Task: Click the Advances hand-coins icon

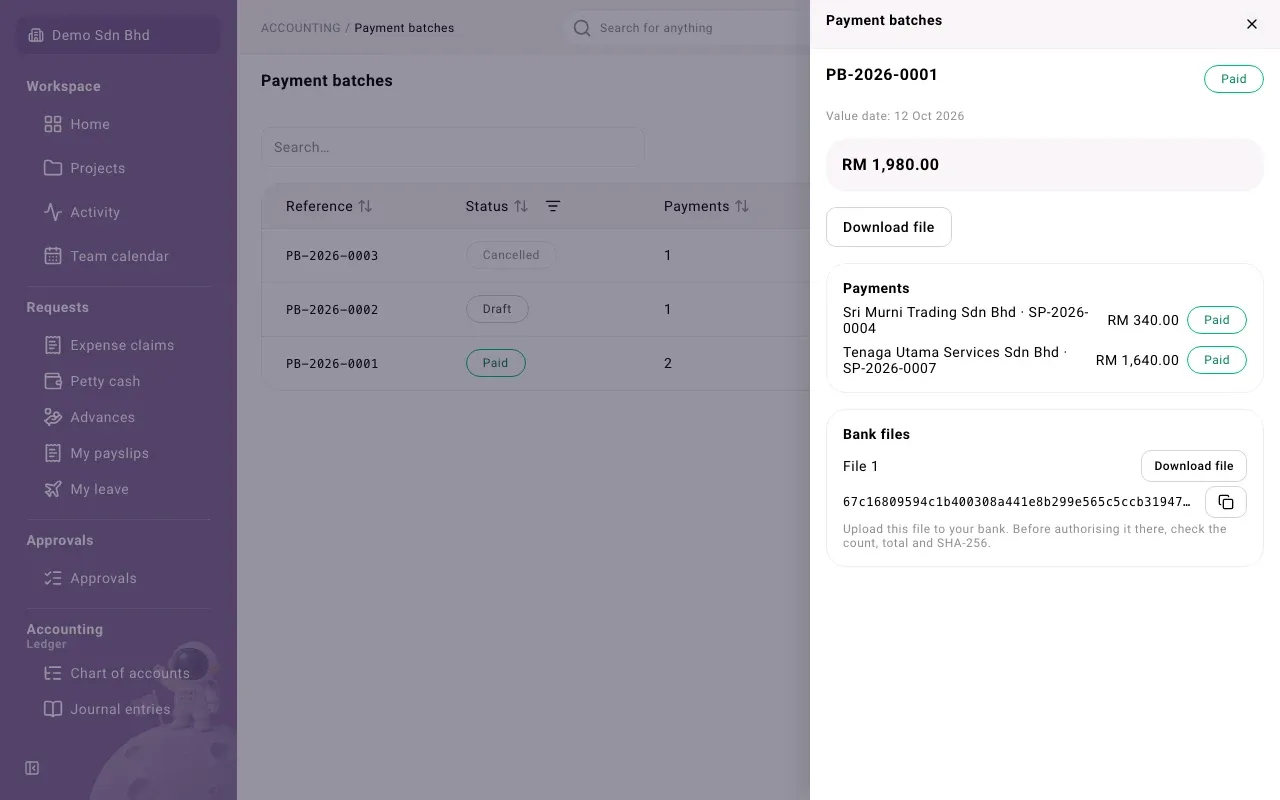Action: (x=53, y=417)
